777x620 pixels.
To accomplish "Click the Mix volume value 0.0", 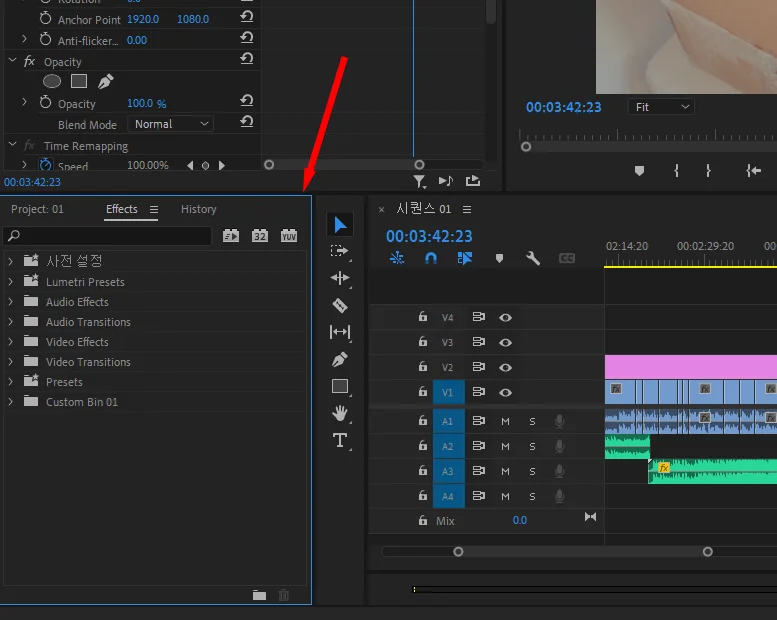I will coord(520,520).
